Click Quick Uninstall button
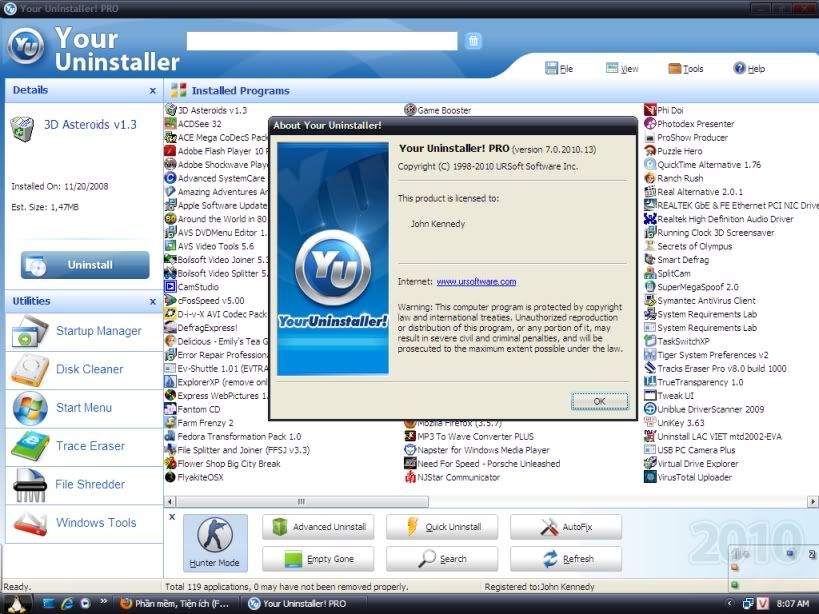This screenshot has width=819, height=614. coord(442,527)
